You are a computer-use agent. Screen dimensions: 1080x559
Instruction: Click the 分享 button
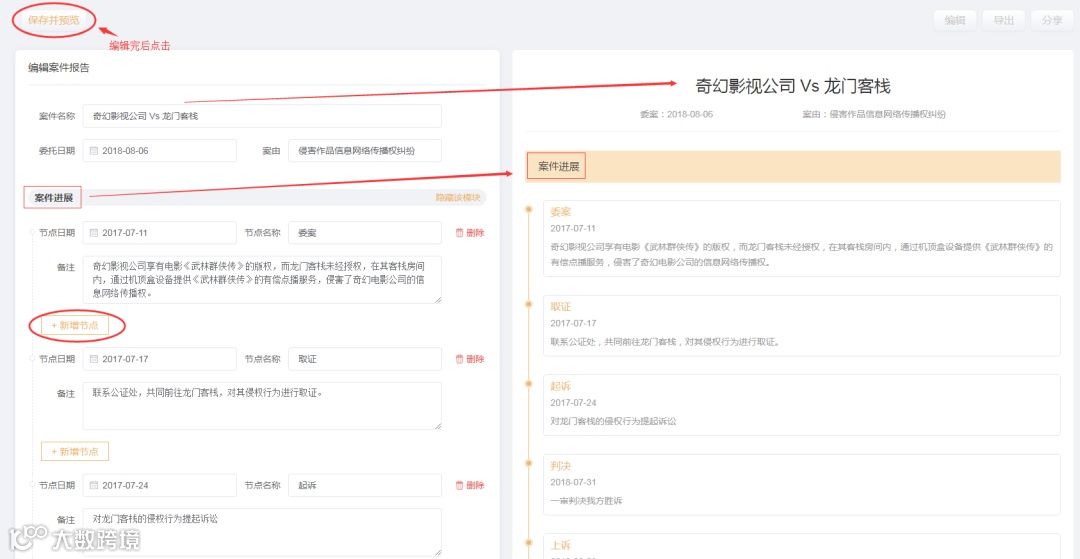point(1052,21)
